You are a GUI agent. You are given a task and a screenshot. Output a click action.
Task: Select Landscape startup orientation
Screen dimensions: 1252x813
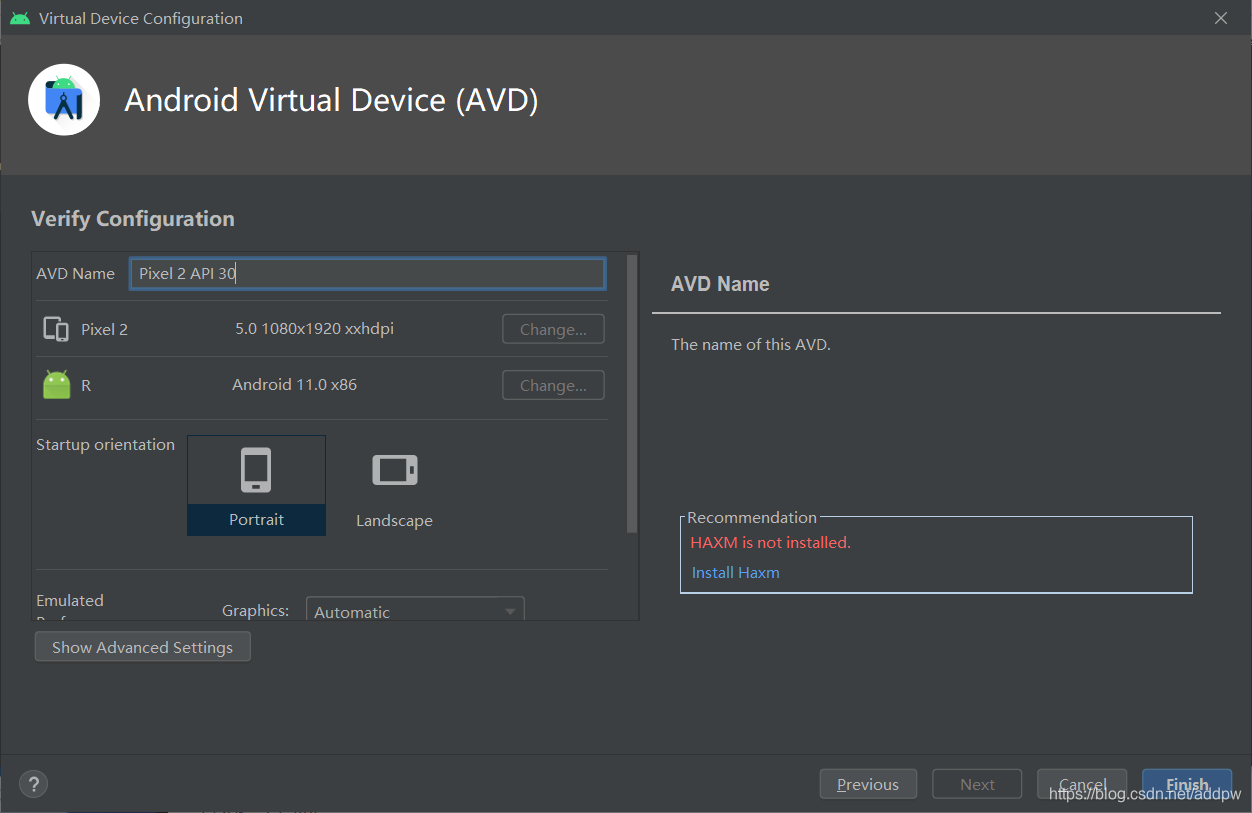point(394,487)
